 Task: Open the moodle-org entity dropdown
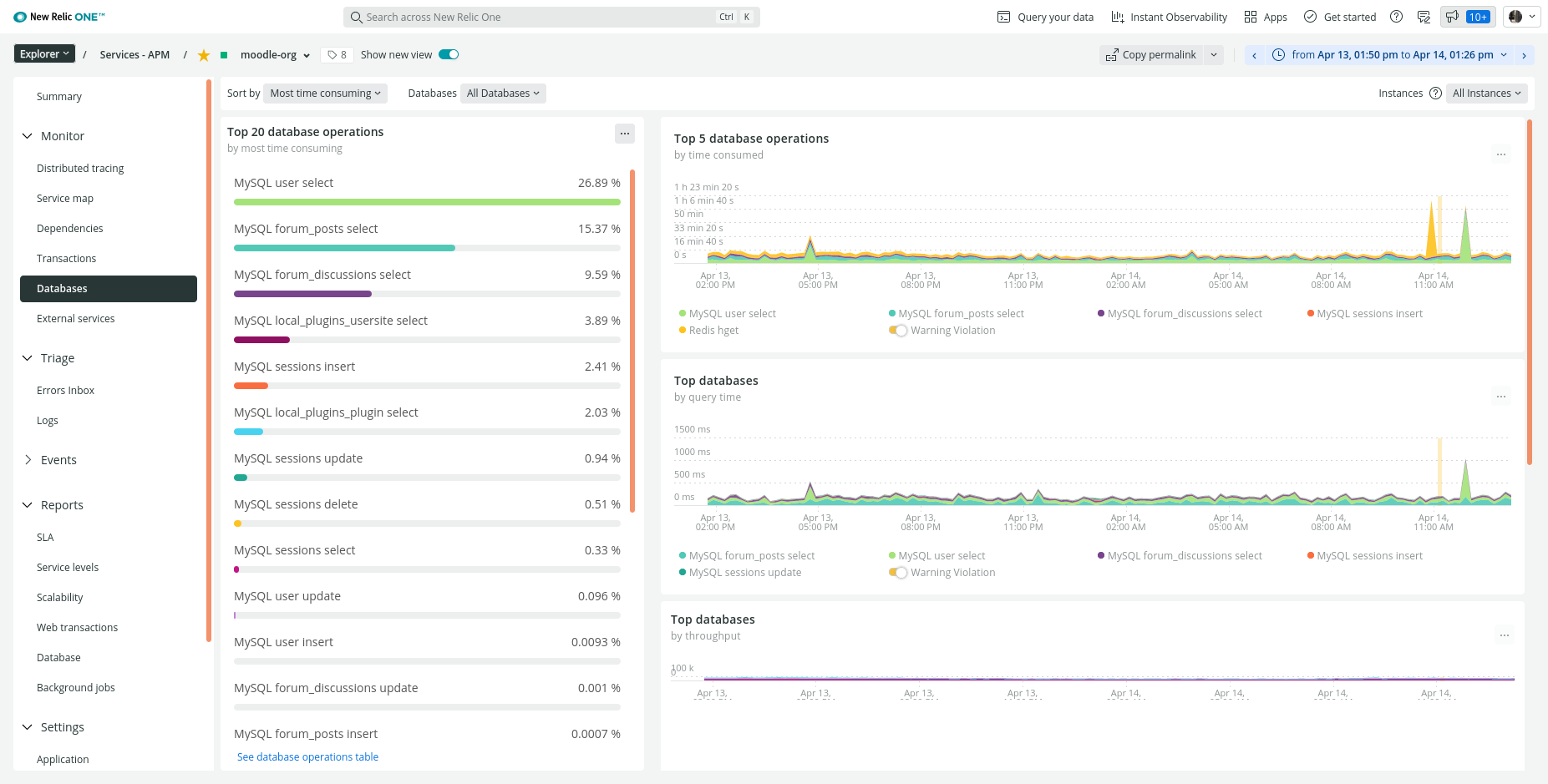(275, 55)
